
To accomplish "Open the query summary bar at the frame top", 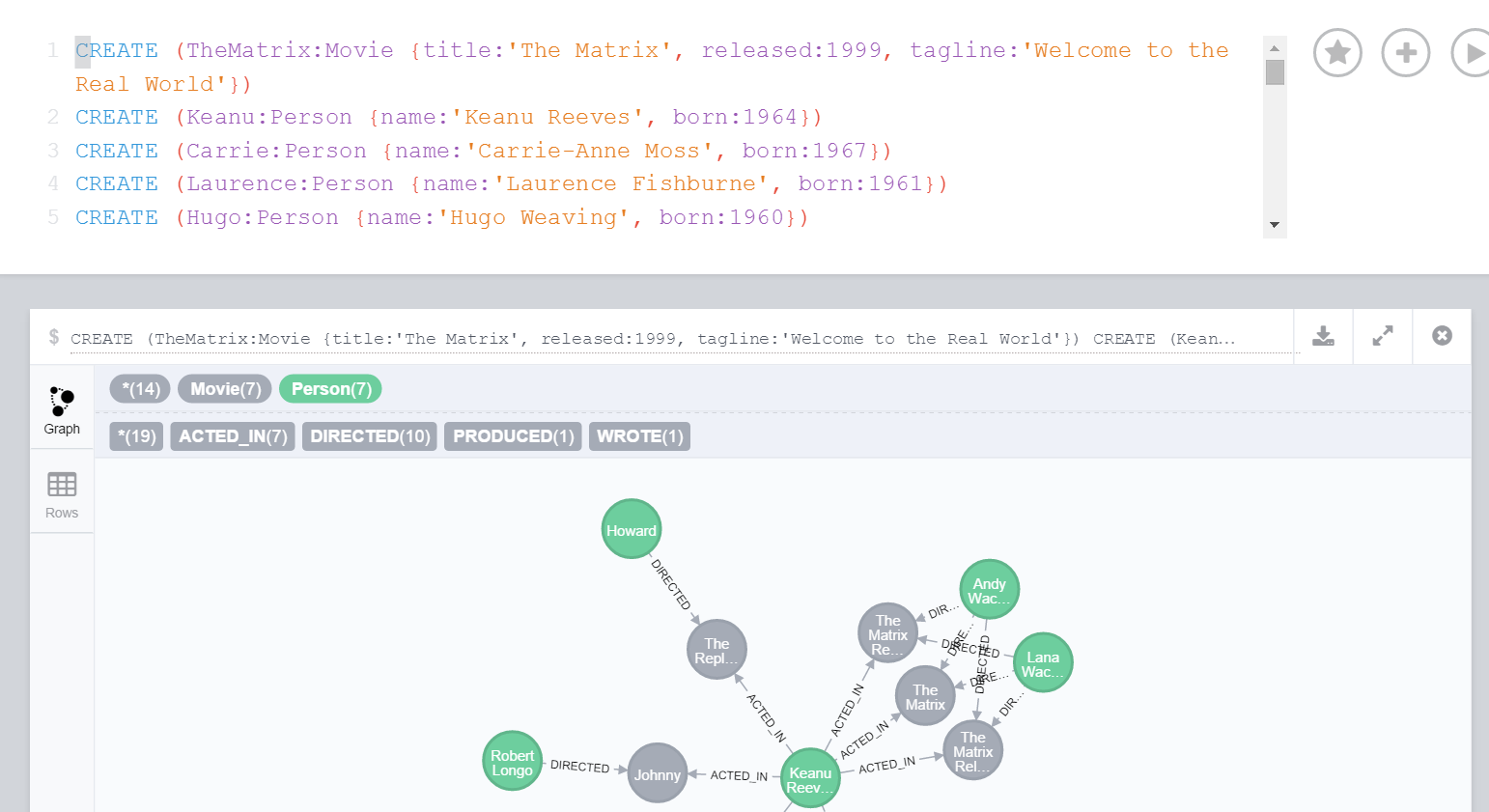I will click(676, 337).
